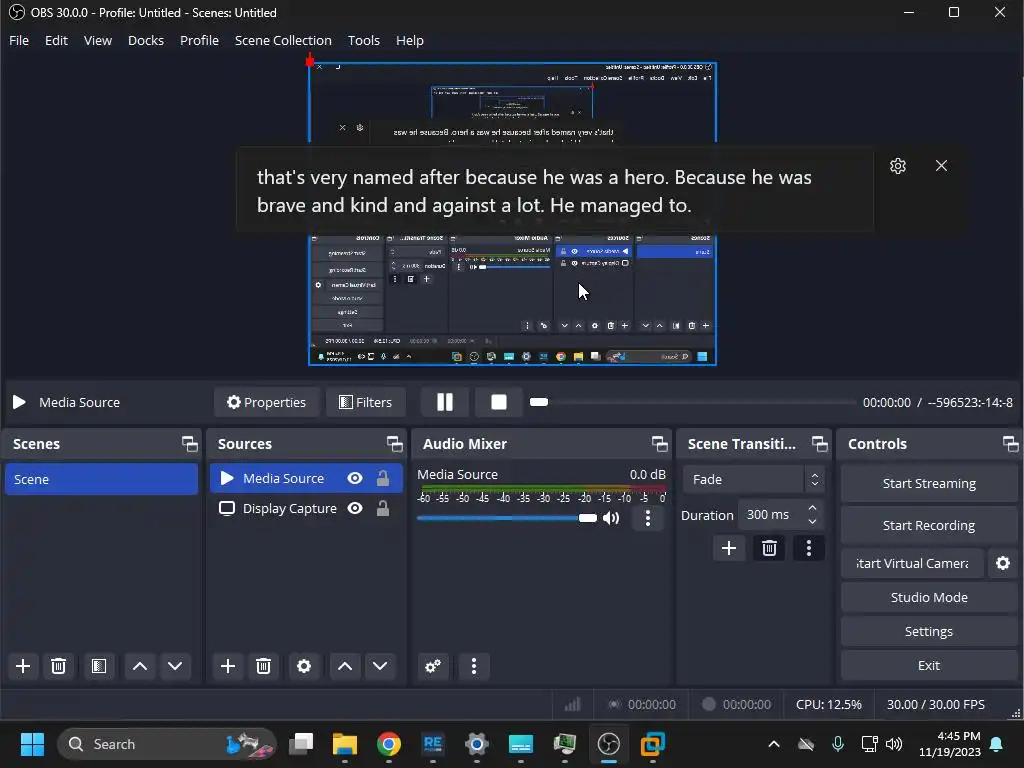Click Start Streaming button
This screenshot has height=768, width=1024.
929,483
